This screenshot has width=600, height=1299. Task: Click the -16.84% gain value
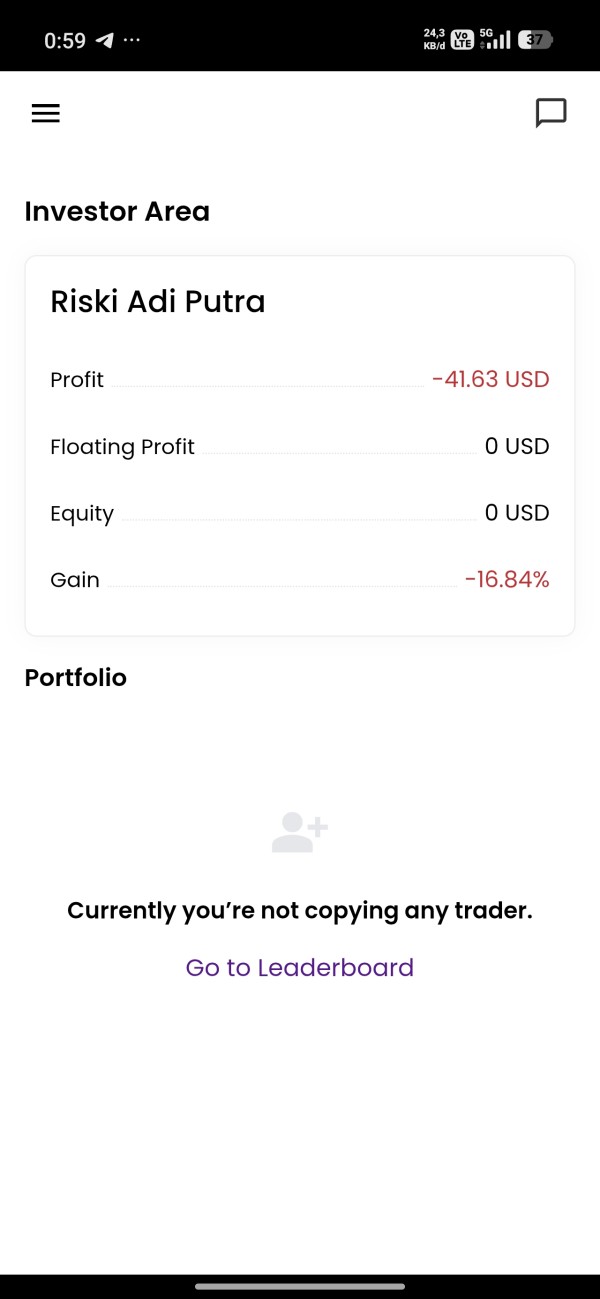coord(506,579)
